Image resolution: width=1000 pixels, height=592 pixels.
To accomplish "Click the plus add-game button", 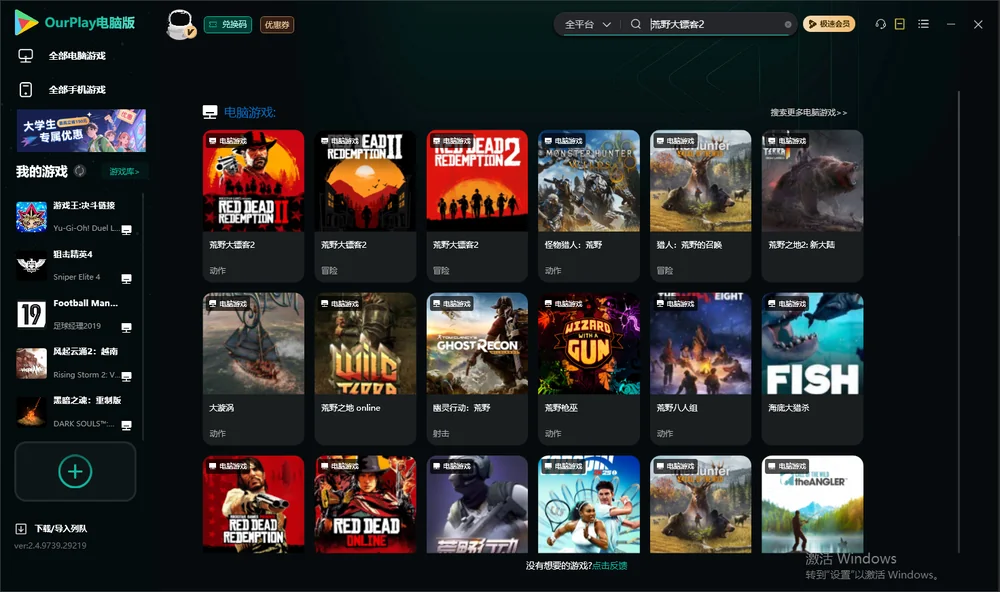I will [x=75, y=471].
